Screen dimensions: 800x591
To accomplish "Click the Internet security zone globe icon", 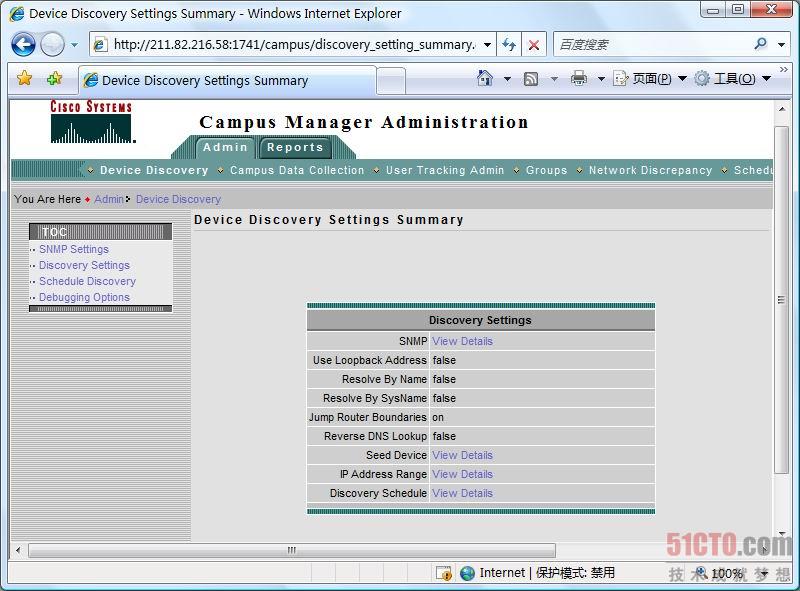I will [x=467, y=573].
